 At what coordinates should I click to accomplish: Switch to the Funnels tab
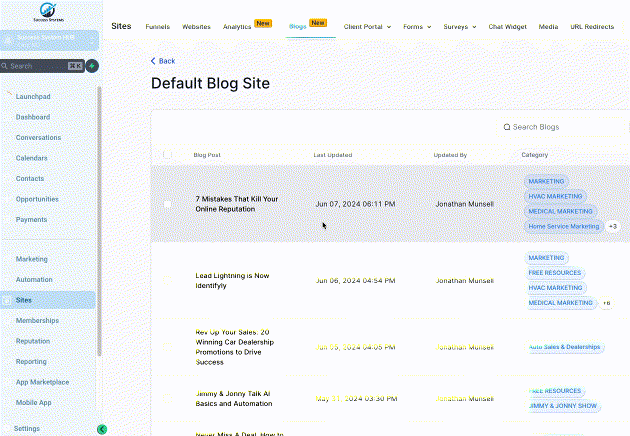tap(157, 26)
